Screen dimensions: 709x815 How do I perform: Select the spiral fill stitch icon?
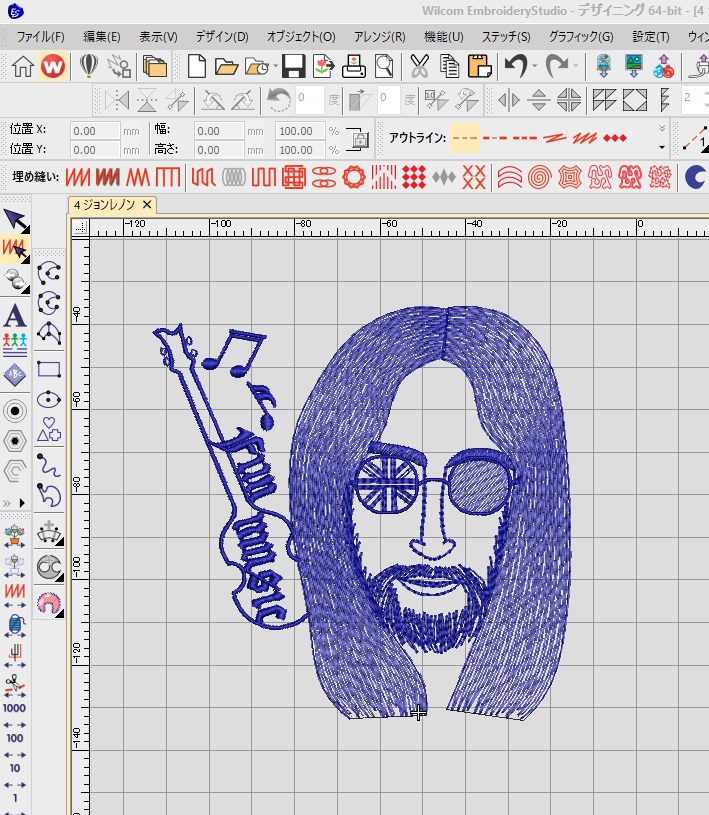point(540,177)
